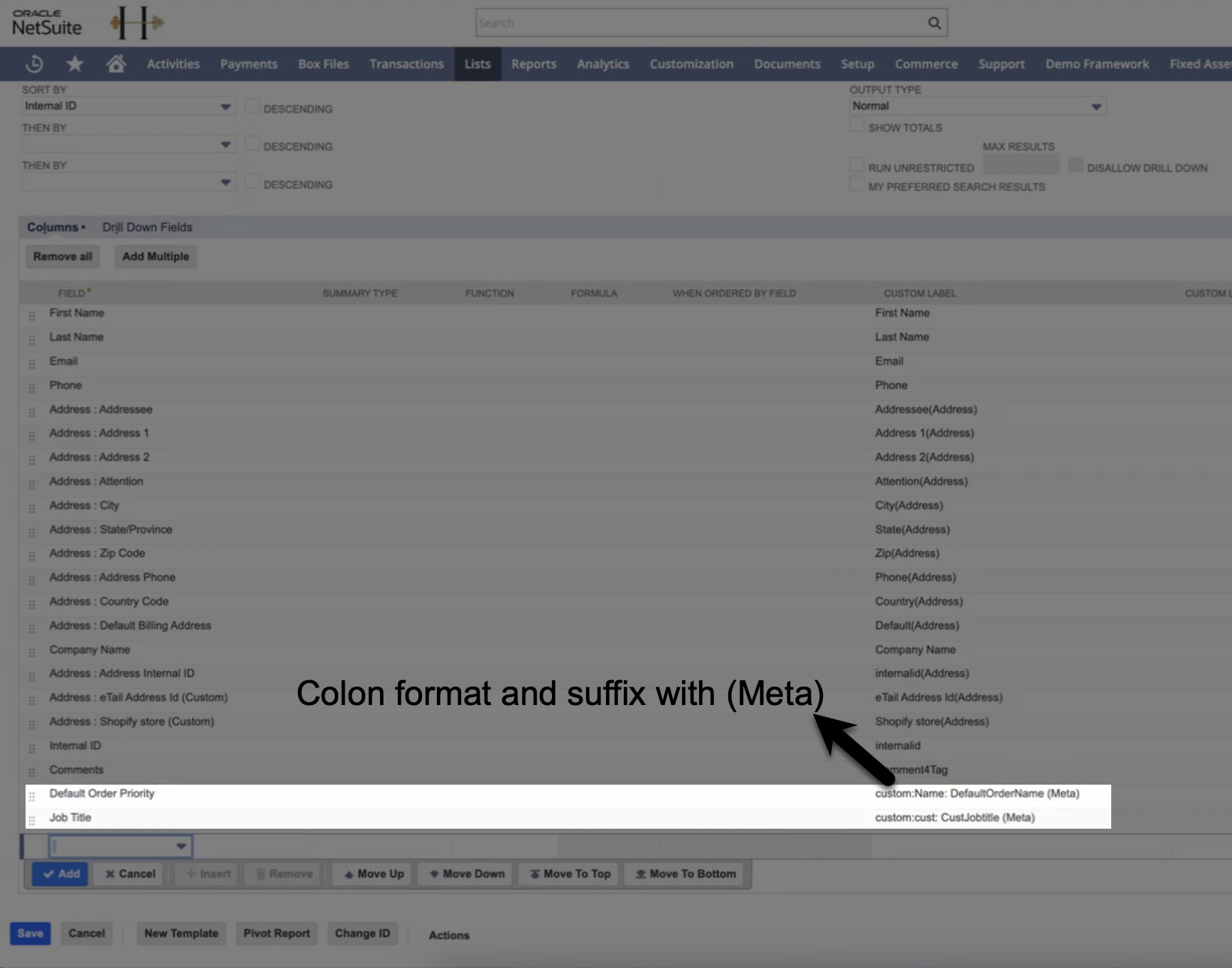This screenshot has width=1232, height=968.
Task: Grab the drag handle of Internal ID row
Action: click(x=32, y=748)
